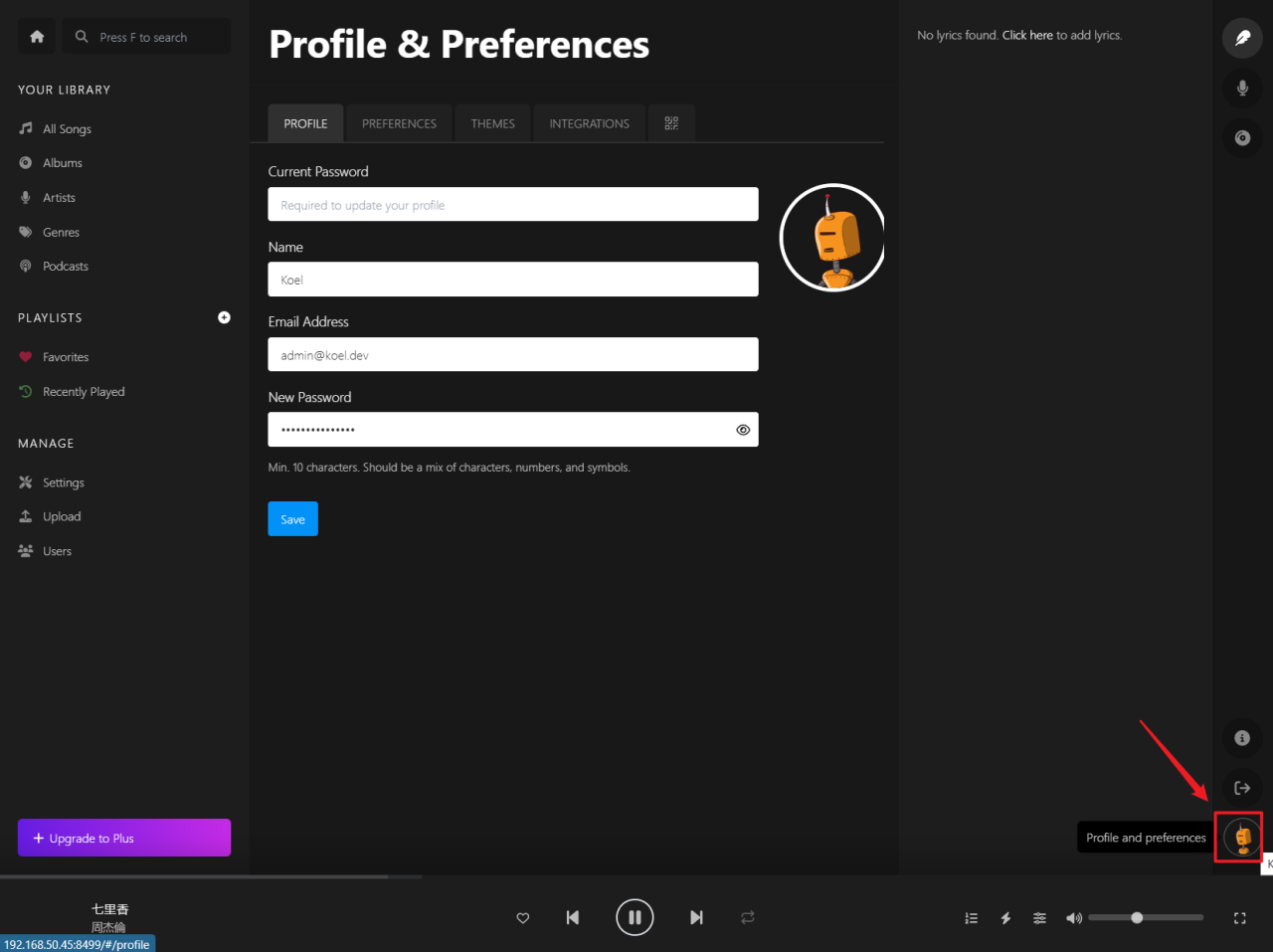Open the Albums library section
1273x952 pixels.
click(62, 163)
